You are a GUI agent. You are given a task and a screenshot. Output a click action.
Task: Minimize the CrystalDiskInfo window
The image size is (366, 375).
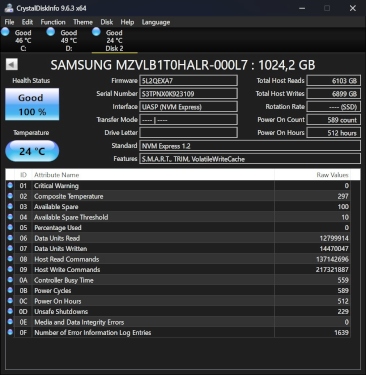tap(302, 8)
